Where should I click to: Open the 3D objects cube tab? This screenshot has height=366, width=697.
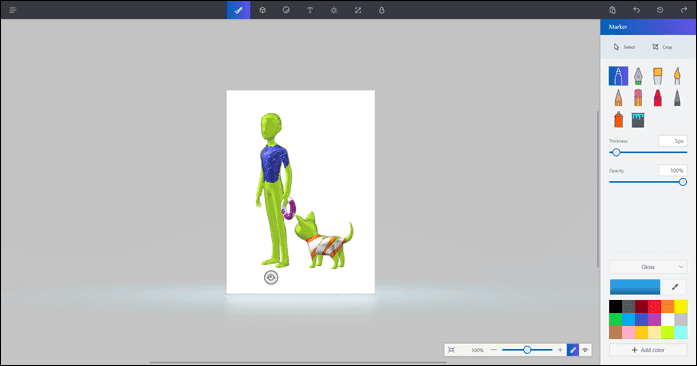tap(262, 10)
